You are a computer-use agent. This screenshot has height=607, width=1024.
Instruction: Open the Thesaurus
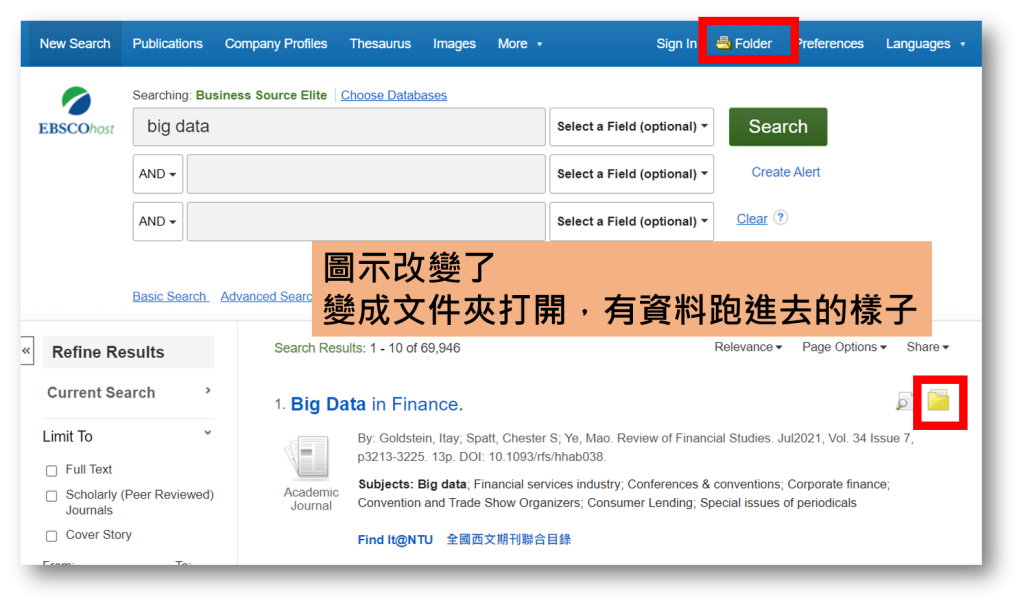(380, 44)
